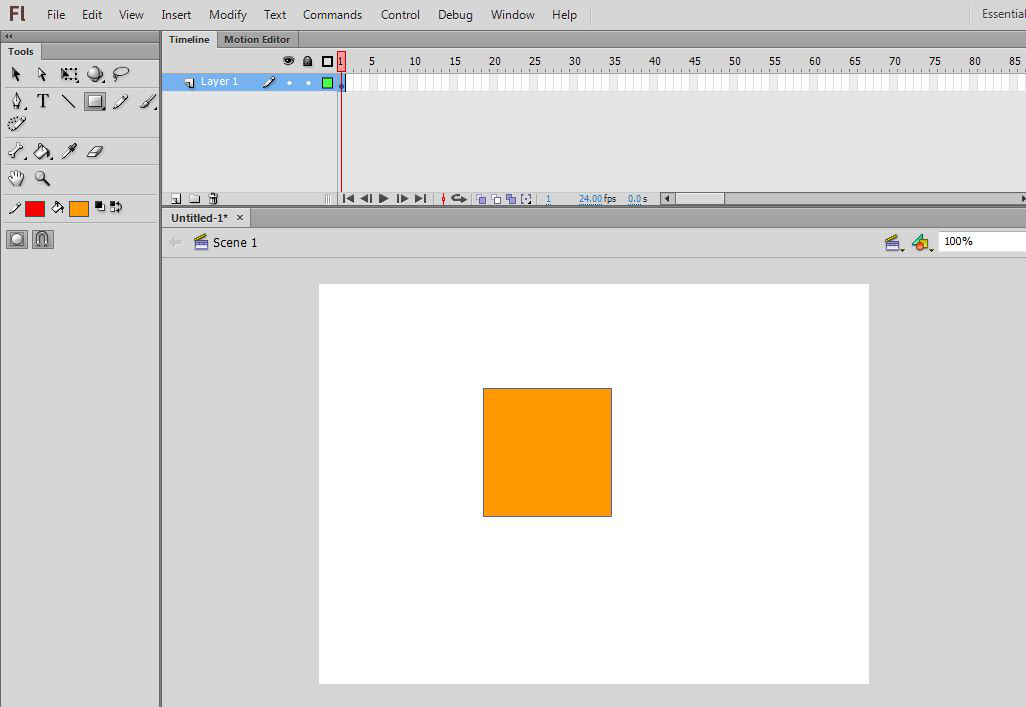Lock Layer 1 using lock dot
The width and height of the screenshot is (1026, 707).
tap(308, 83)
